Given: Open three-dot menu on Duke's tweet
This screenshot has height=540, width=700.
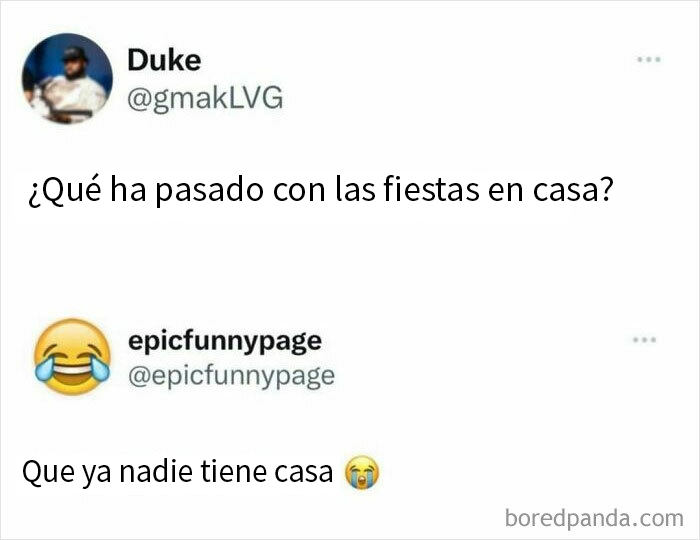Looking at the screenshot, I should [649, 59].
